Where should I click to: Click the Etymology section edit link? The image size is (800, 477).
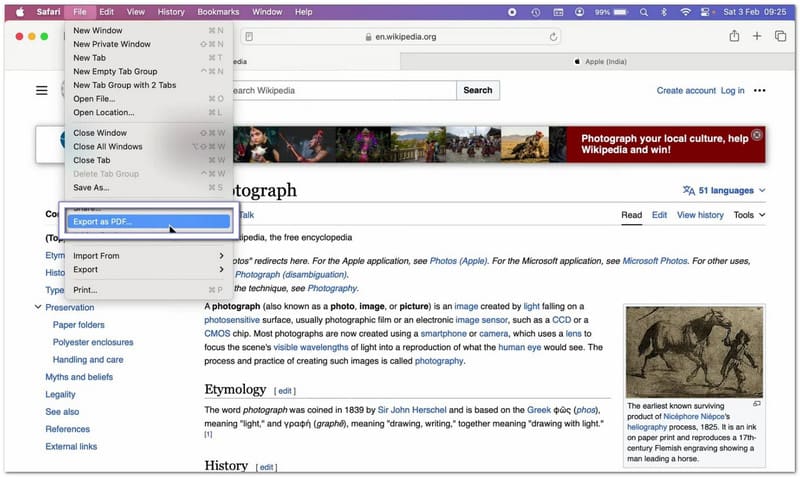pyautogui.click(x=285, y=391)
